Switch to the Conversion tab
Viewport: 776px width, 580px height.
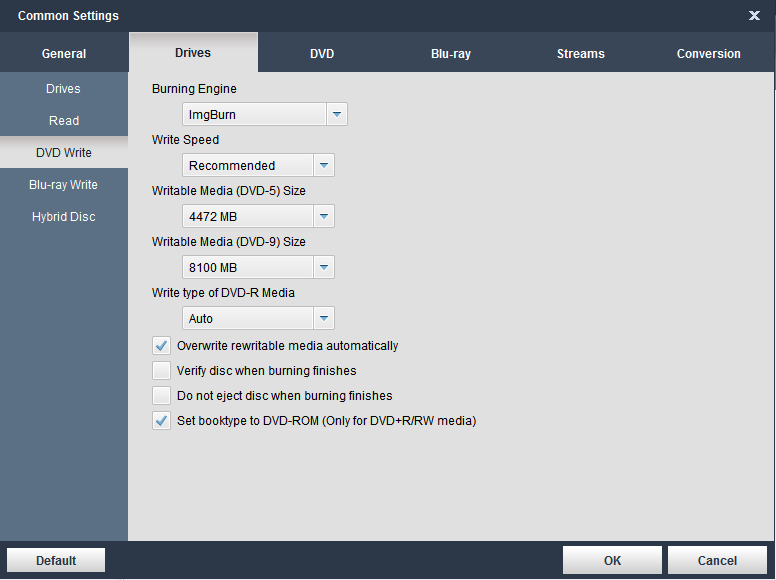709,53
